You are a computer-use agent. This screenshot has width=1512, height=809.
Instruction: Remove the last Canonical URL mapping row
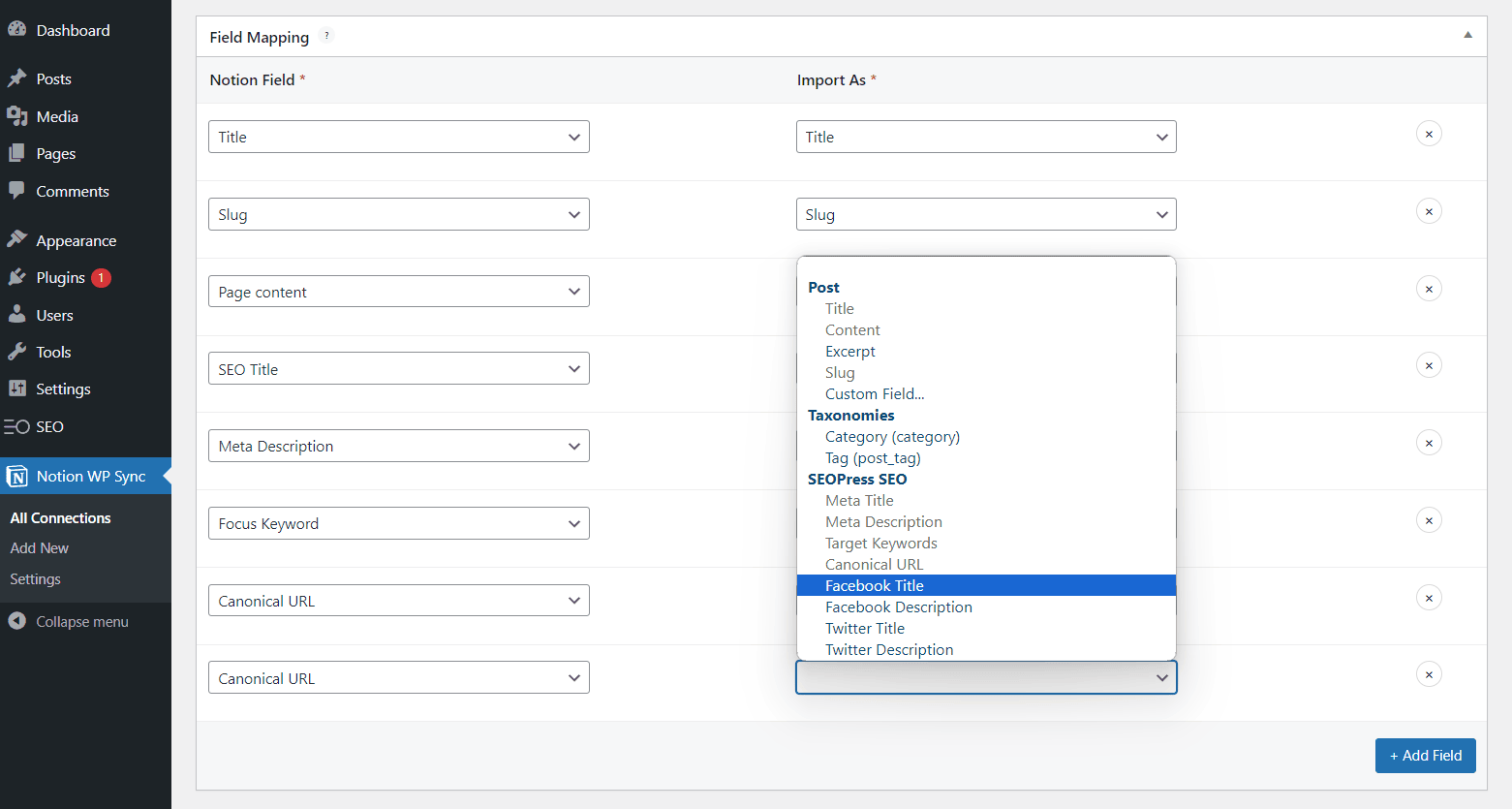1429,674
